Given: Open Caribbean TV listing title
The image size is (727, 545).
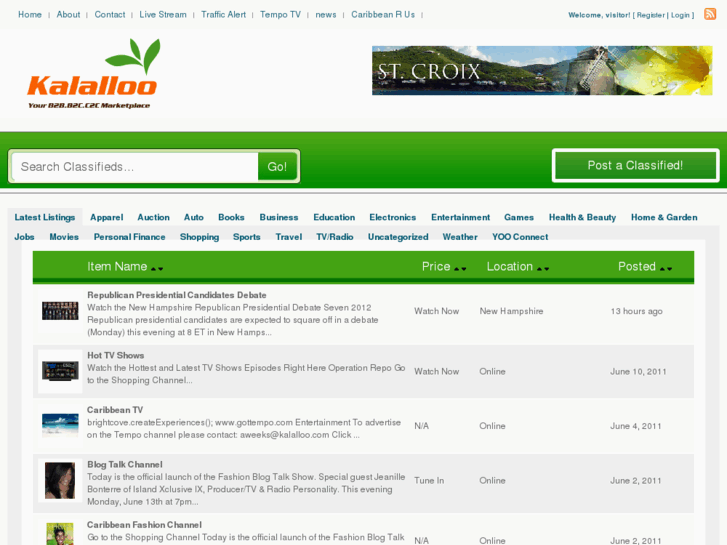Looking at the screenshot, I should click(115, 410).
